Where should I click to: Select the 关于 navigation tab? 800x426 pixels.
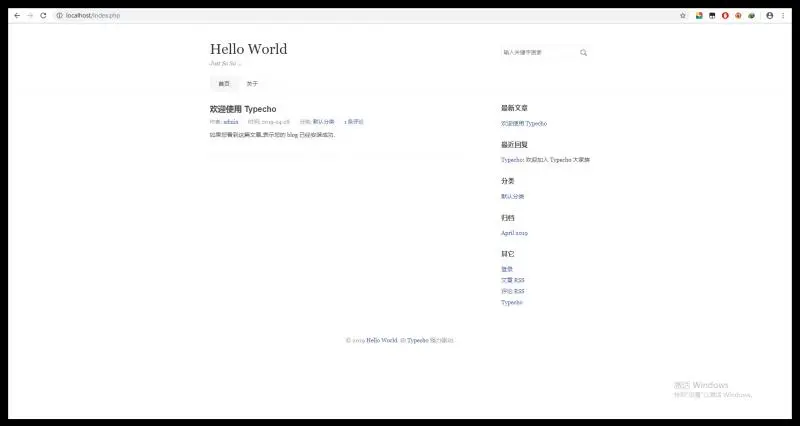252,84
